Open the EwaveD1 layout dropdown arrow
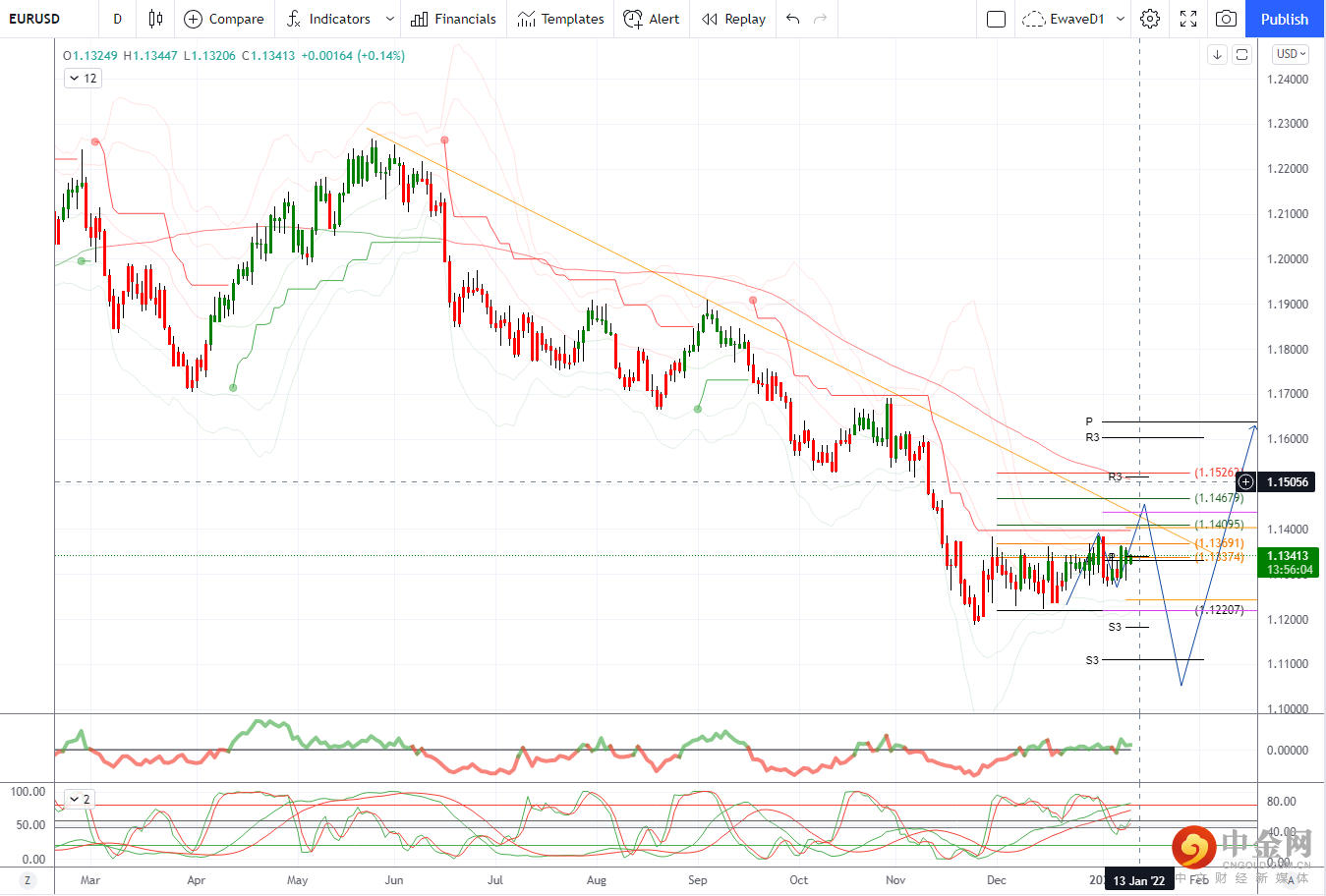 point(1120,19)
